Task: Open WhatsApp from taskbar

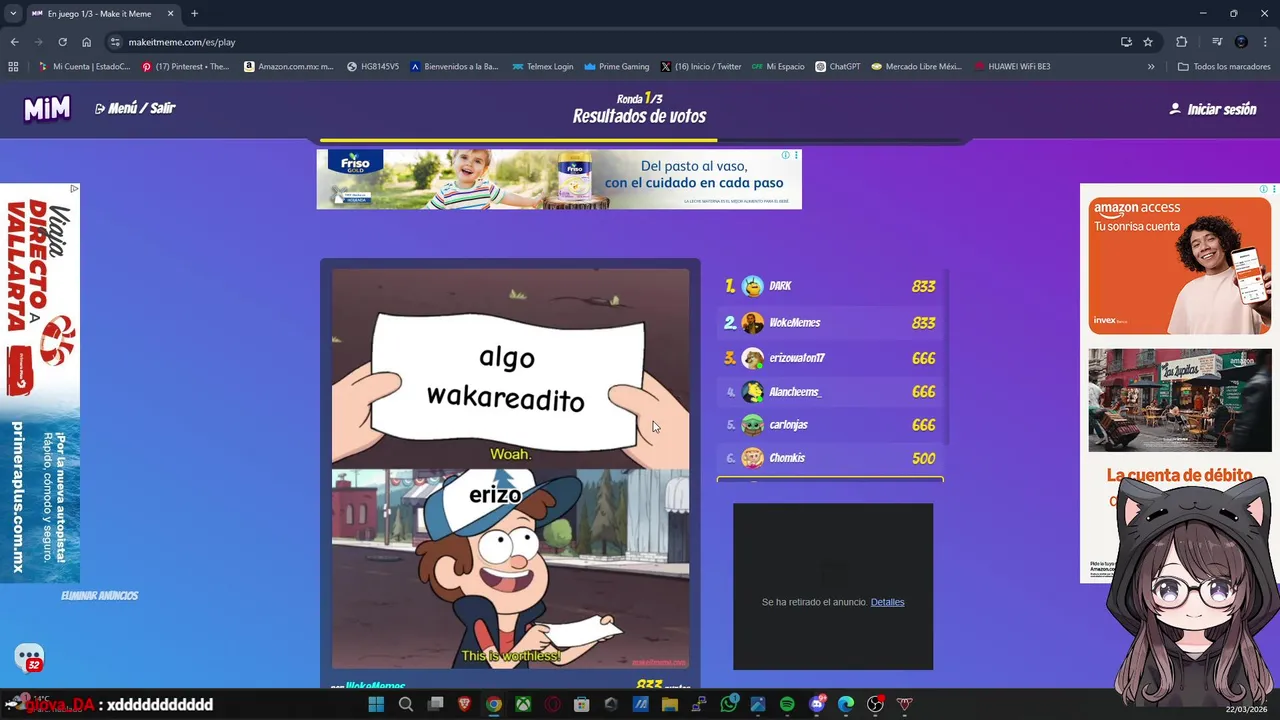Action: click(729, 704)
